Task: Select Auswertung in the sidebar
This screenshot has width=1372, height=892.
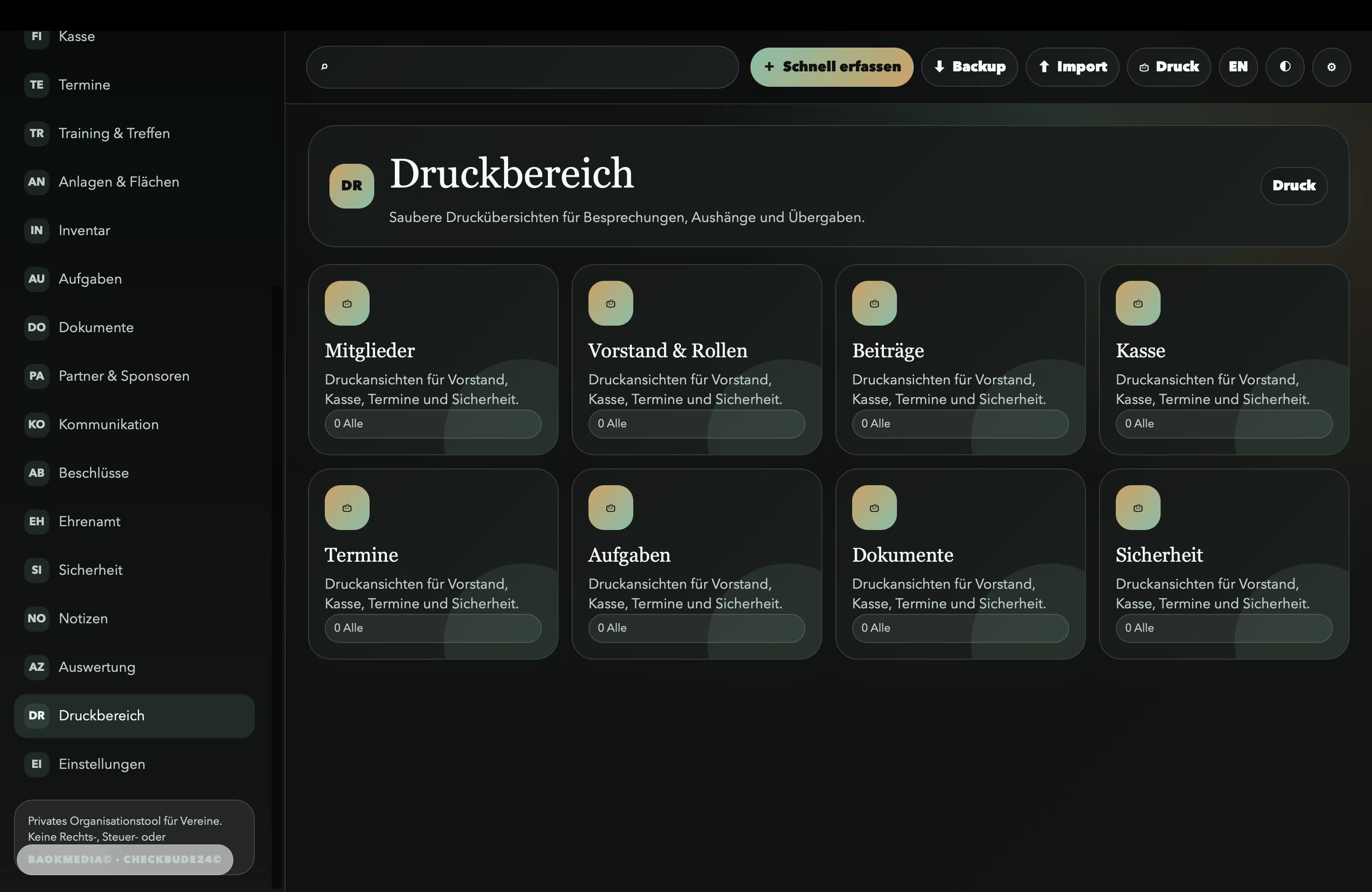Action: 134,667
